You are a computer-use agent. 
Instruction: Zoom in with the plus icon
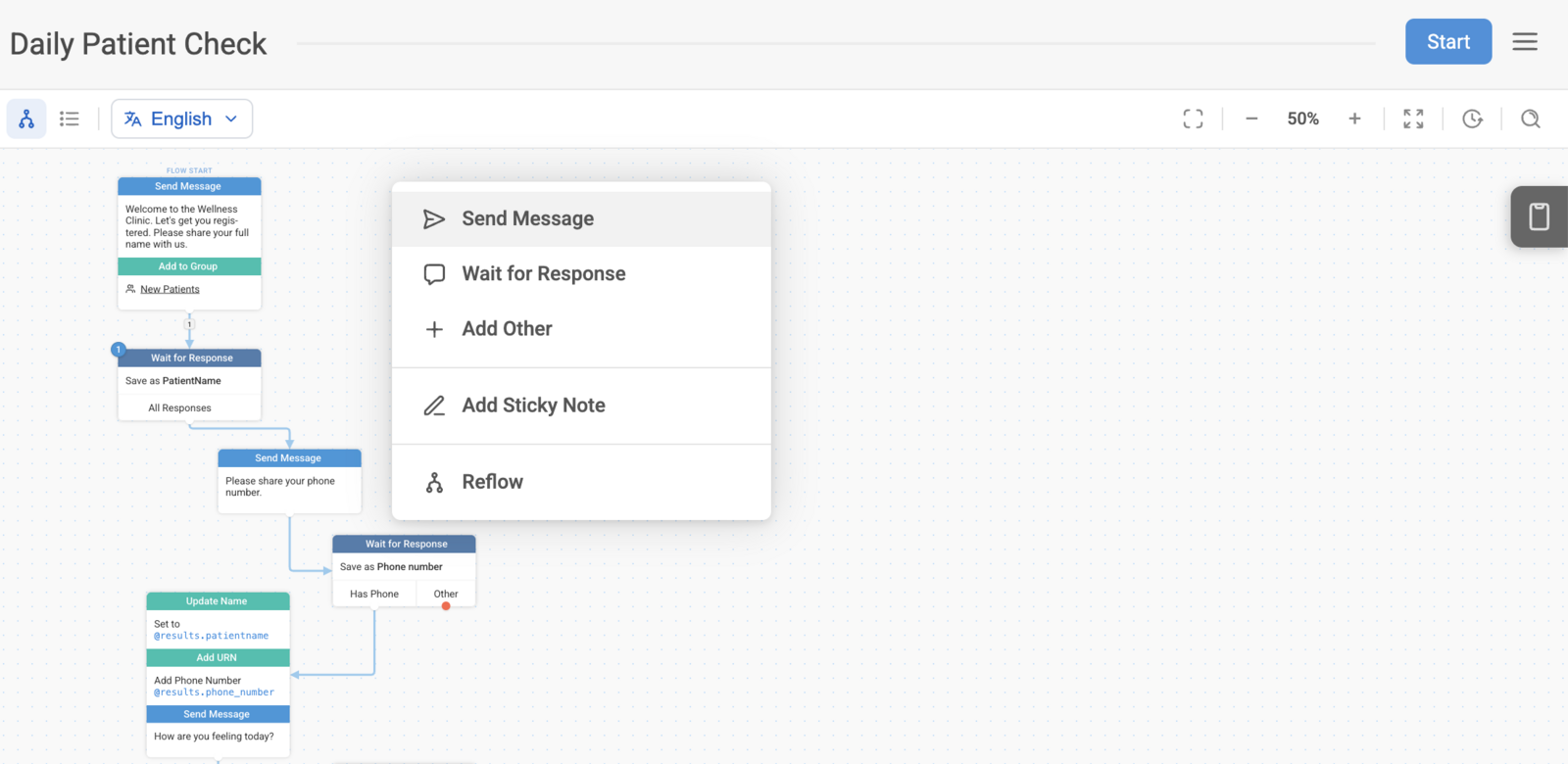1354,119
